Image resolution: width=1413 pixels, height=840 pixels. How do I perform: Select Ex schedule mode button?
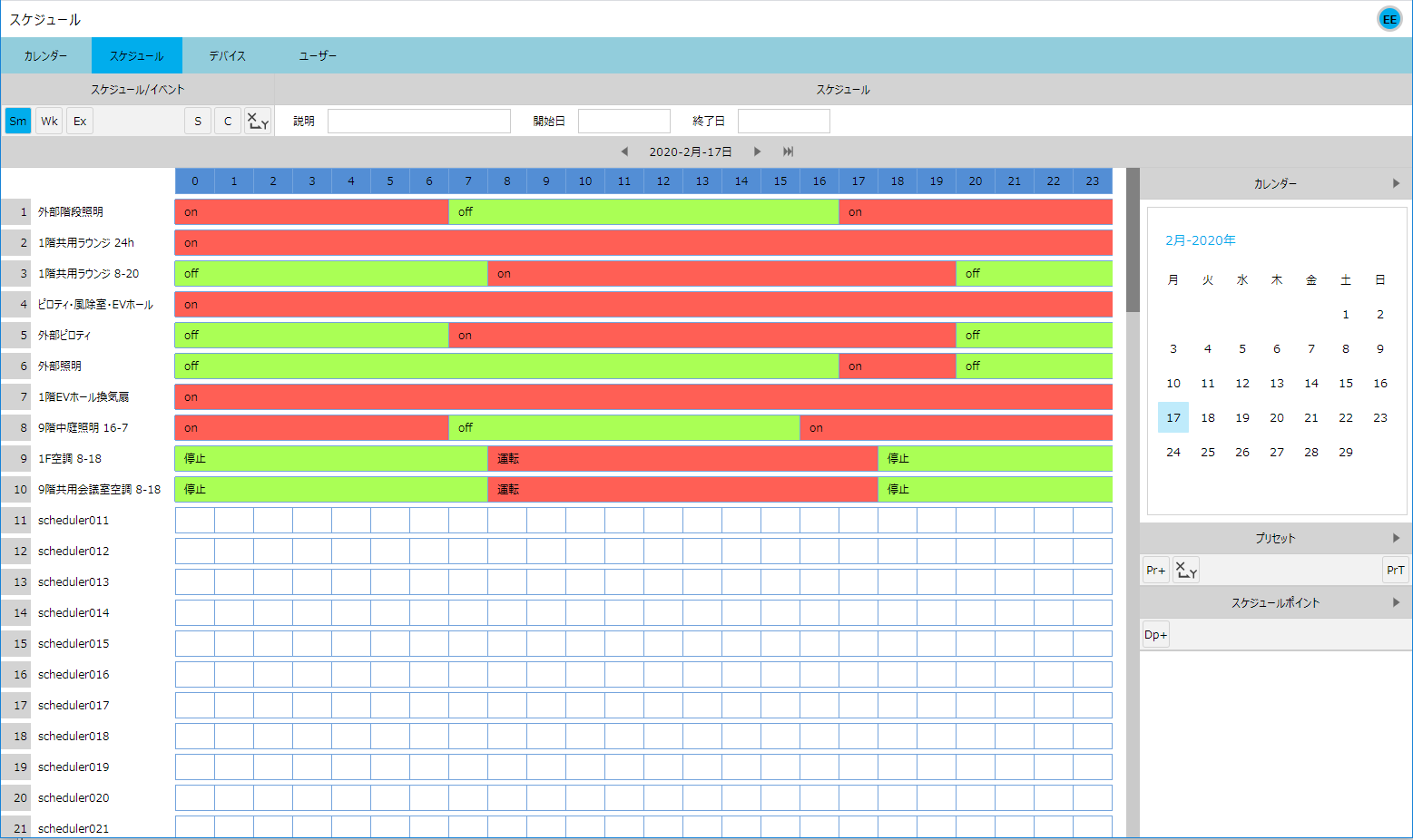80,121
